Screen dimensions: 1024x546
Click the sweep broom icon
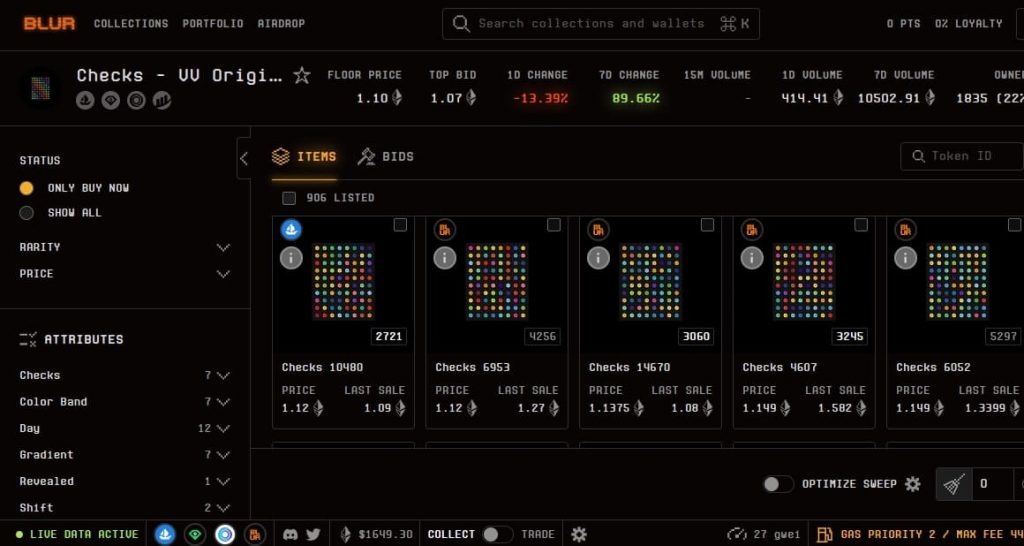954,485
